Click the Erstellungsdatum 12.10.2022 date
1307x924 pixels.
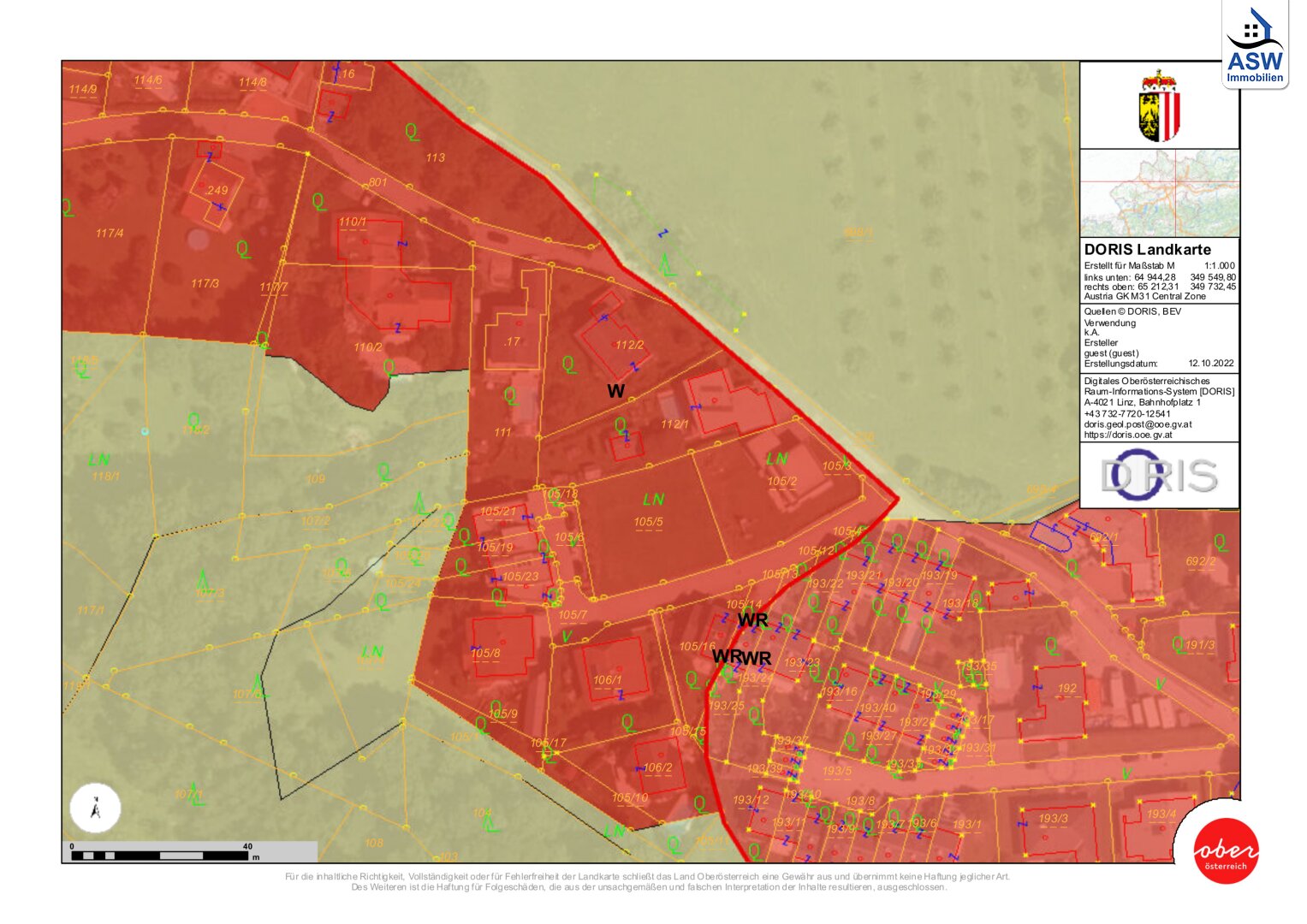(1210, 364)
